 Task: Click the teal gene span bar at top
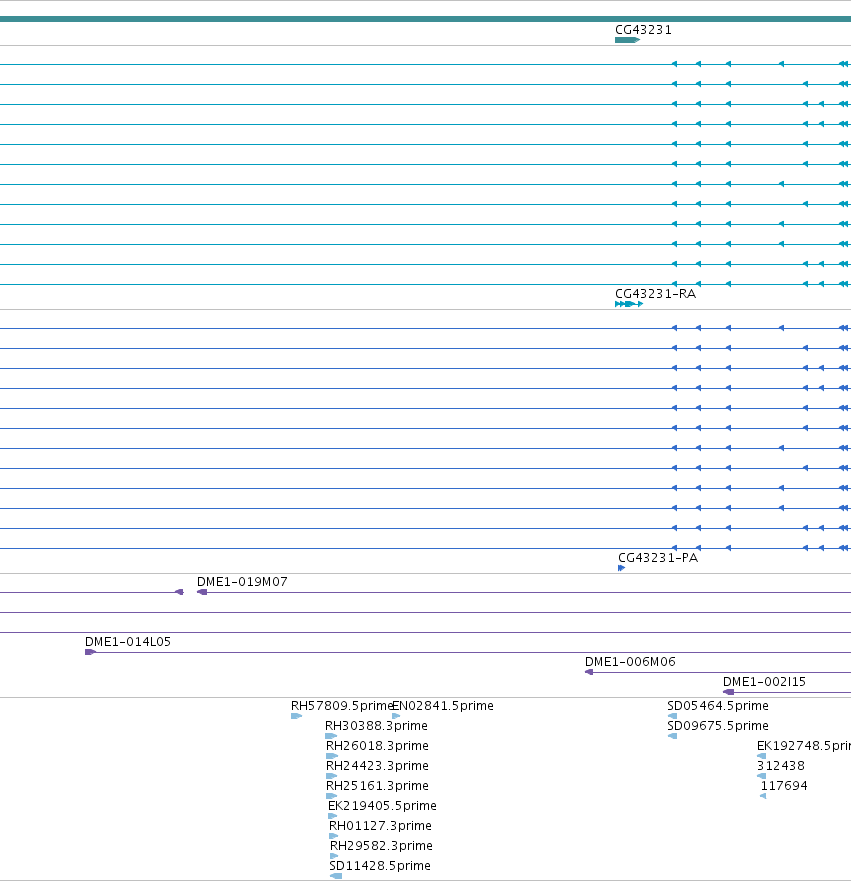point(425,19)
